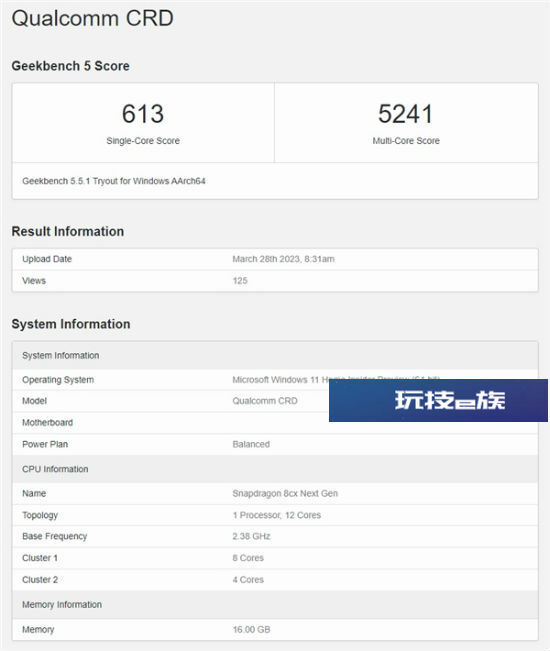The image size is (550, 651).
Task: Click the Model label
Action: pyautogui.click(x=34, y=401)
